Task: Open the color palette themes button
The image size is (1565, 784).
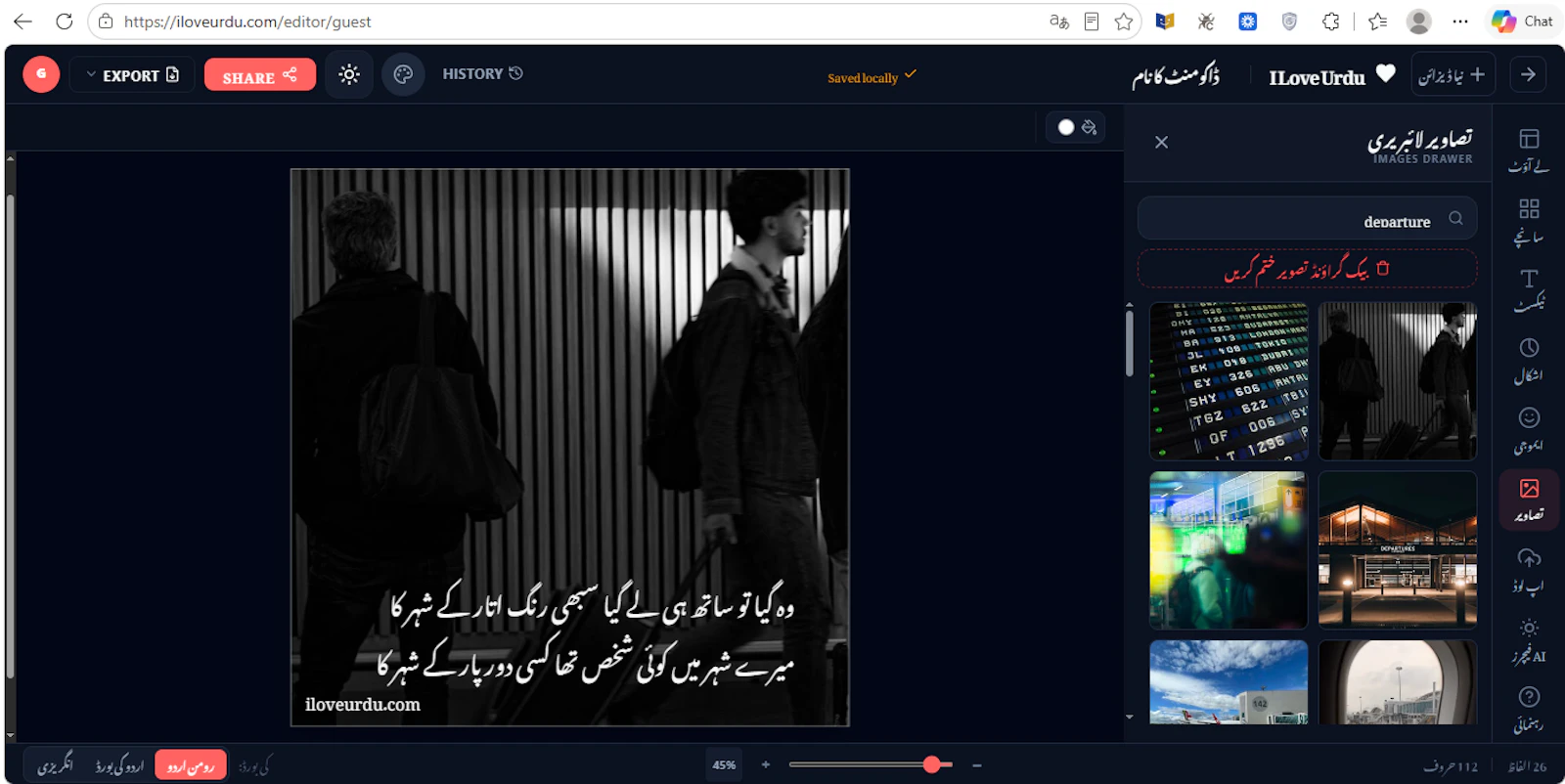Action: point(403,74)
